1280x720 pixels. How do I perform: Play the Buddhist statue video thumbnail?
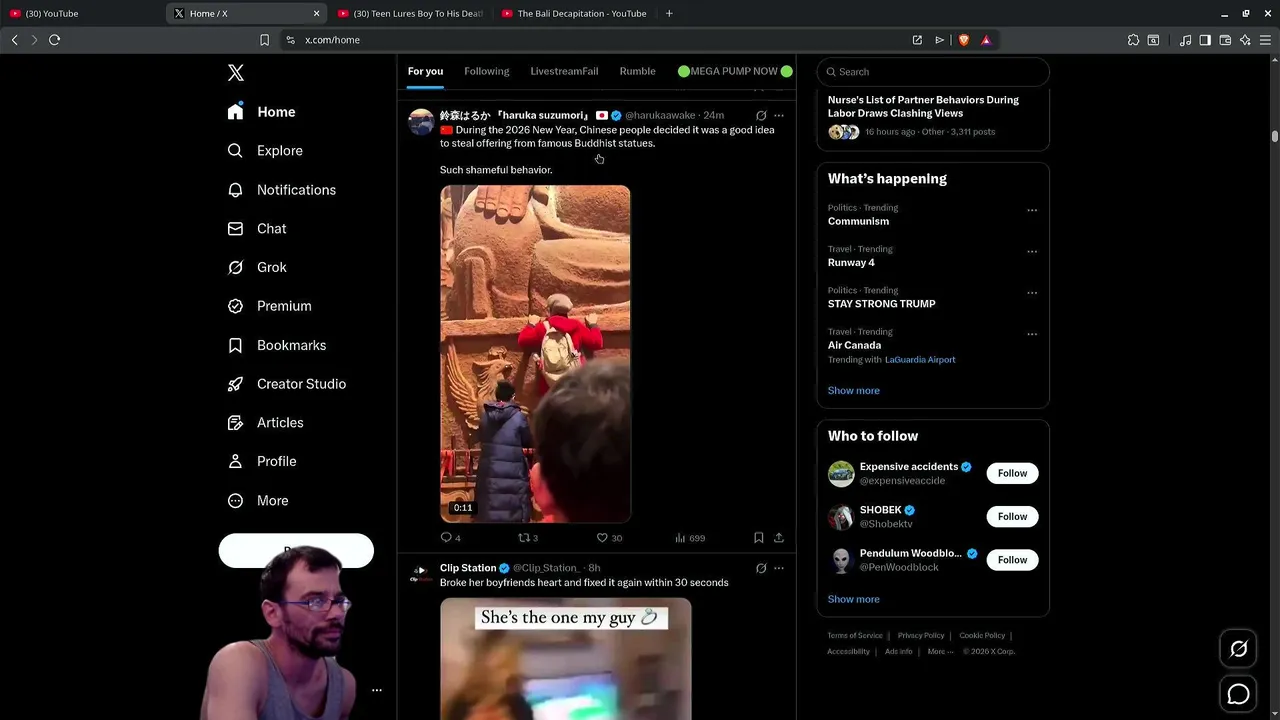(535, 354)
